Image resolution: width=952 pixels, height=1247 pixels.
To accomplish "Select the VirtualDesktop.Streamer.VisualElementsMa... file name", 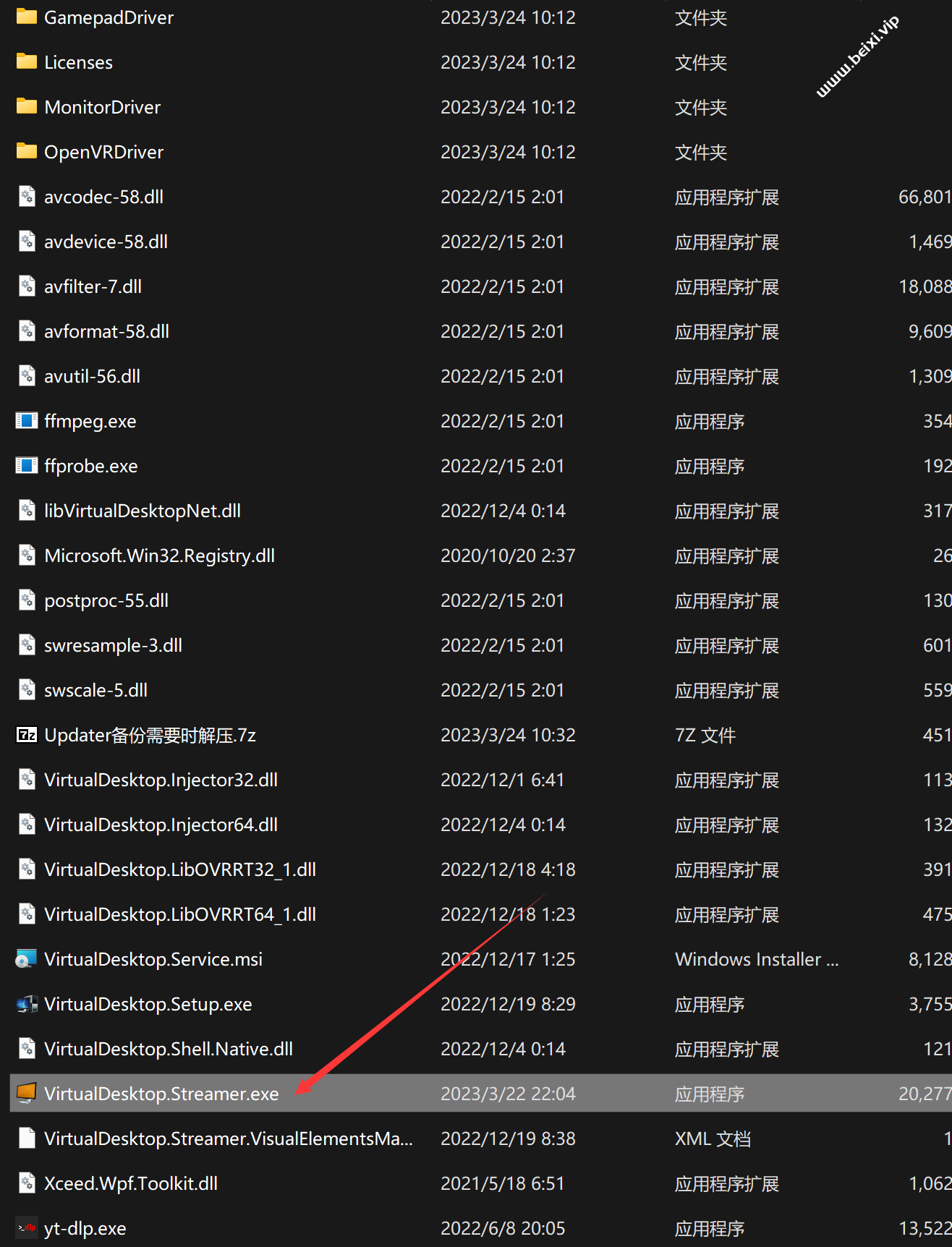I will 229,1139.
